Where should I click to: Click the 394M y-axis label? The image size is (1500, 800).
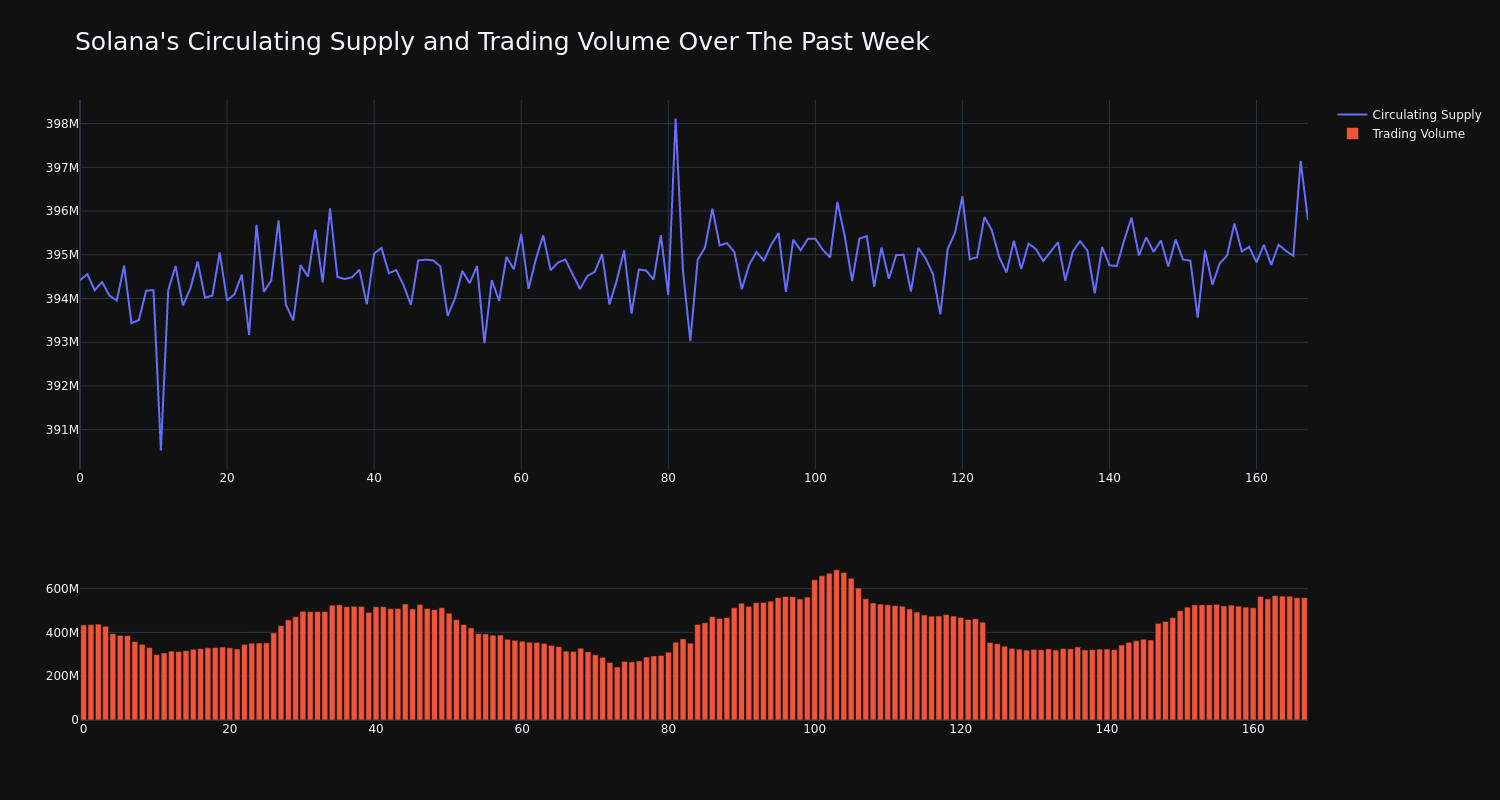[x=62, y=299]
